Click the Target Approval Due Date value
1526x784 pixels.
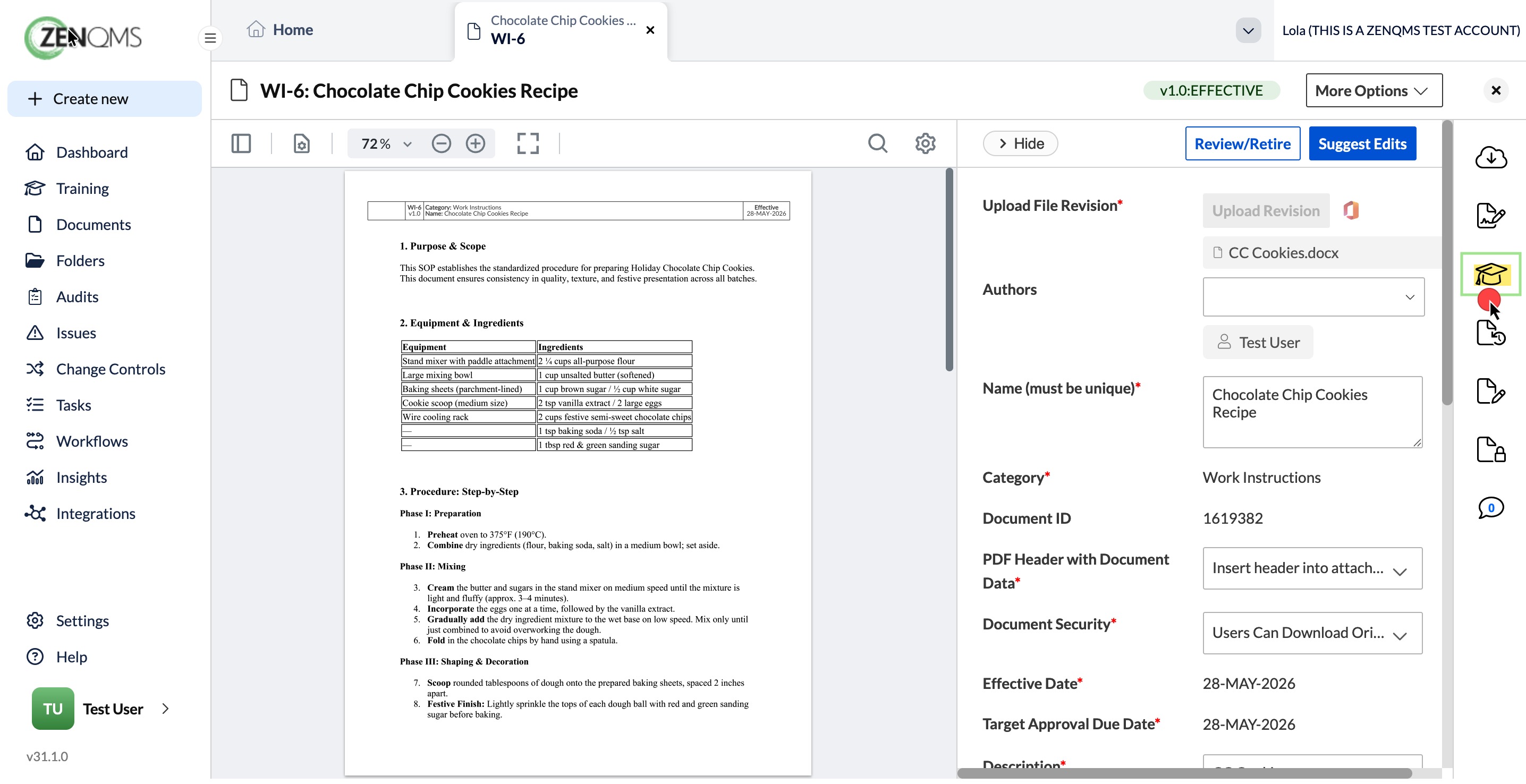(x=1248, y=724)
